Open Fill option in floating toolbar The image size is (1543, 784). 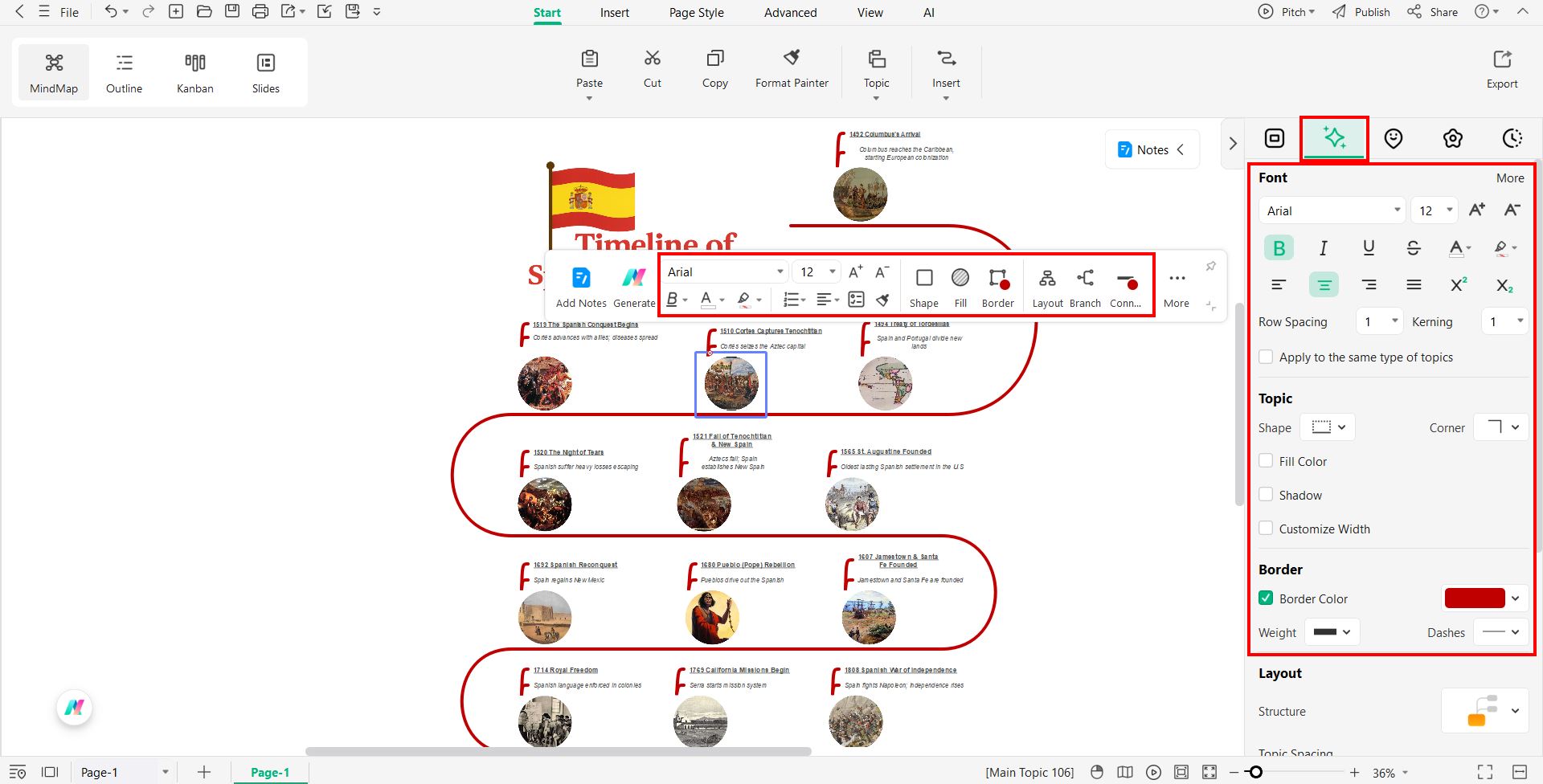(960, 288)
